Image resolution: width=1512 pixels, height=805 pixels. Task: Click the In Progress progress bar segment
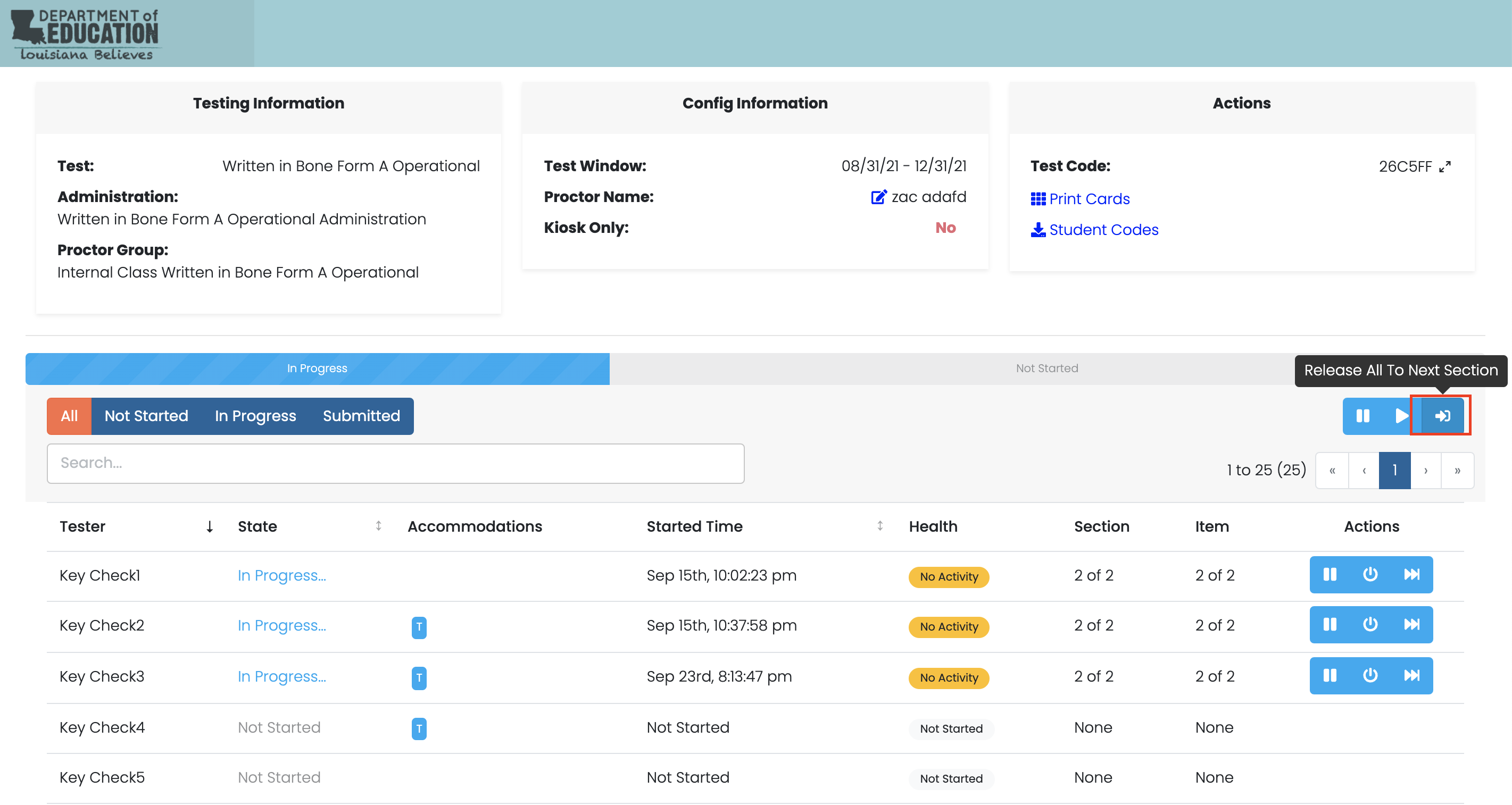pos(317,368)
